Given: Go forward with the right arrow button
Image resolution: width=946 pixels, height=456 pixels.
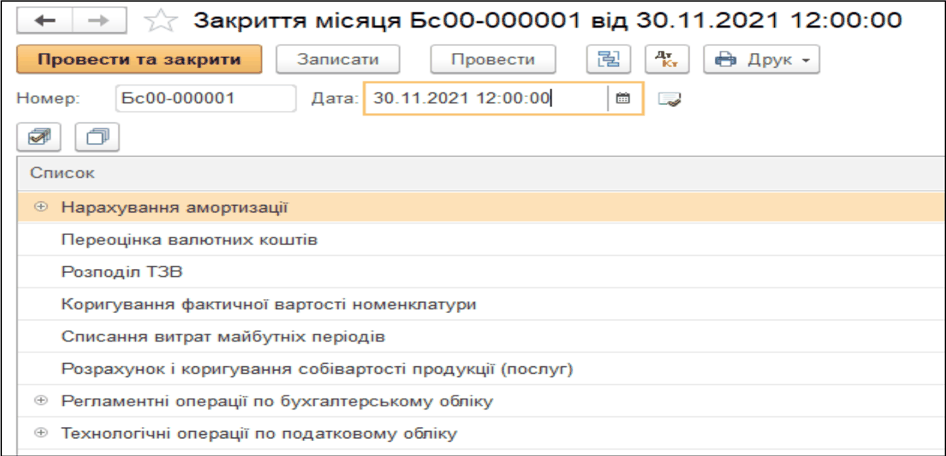Looking at the screenshot, I should (99, 21).
